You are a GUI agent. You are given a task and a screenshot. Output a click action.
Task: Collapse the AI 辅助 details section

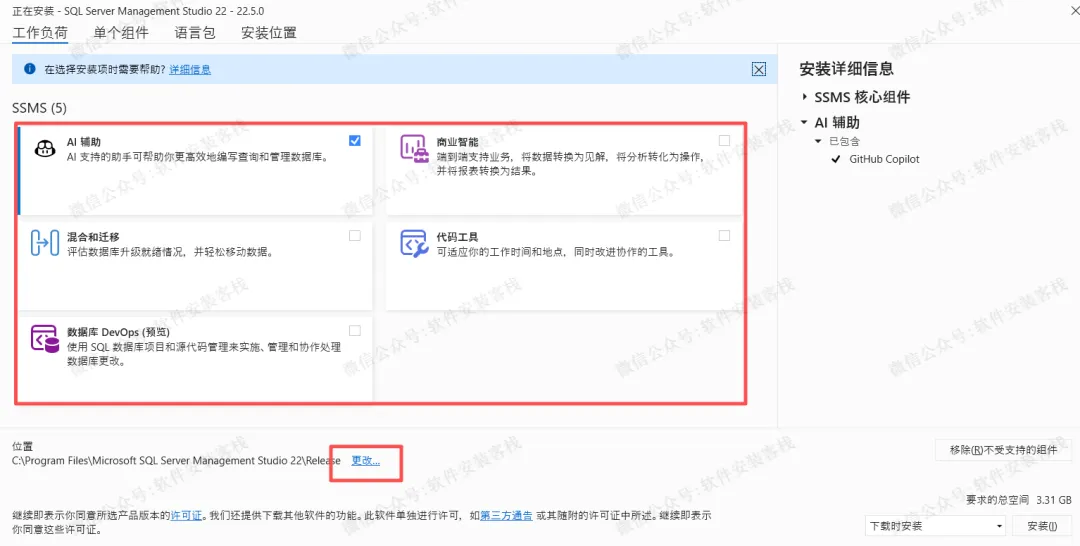804,123
